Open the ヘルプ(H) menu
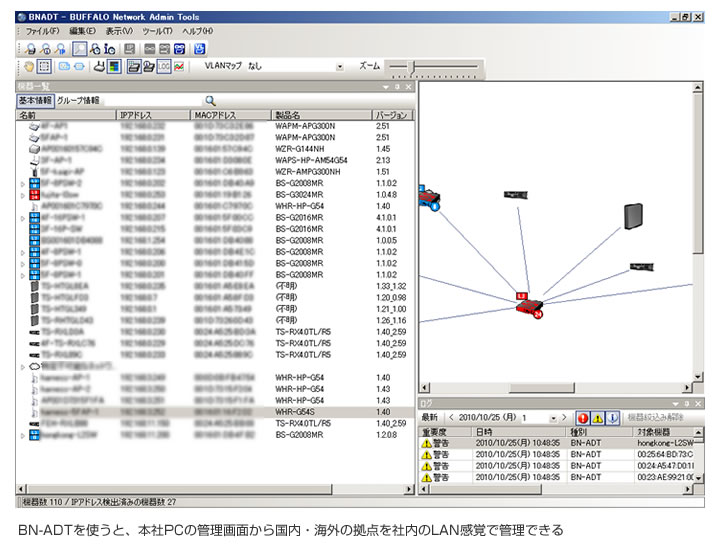This screenshot has height=550, width=720. [197, 31]
